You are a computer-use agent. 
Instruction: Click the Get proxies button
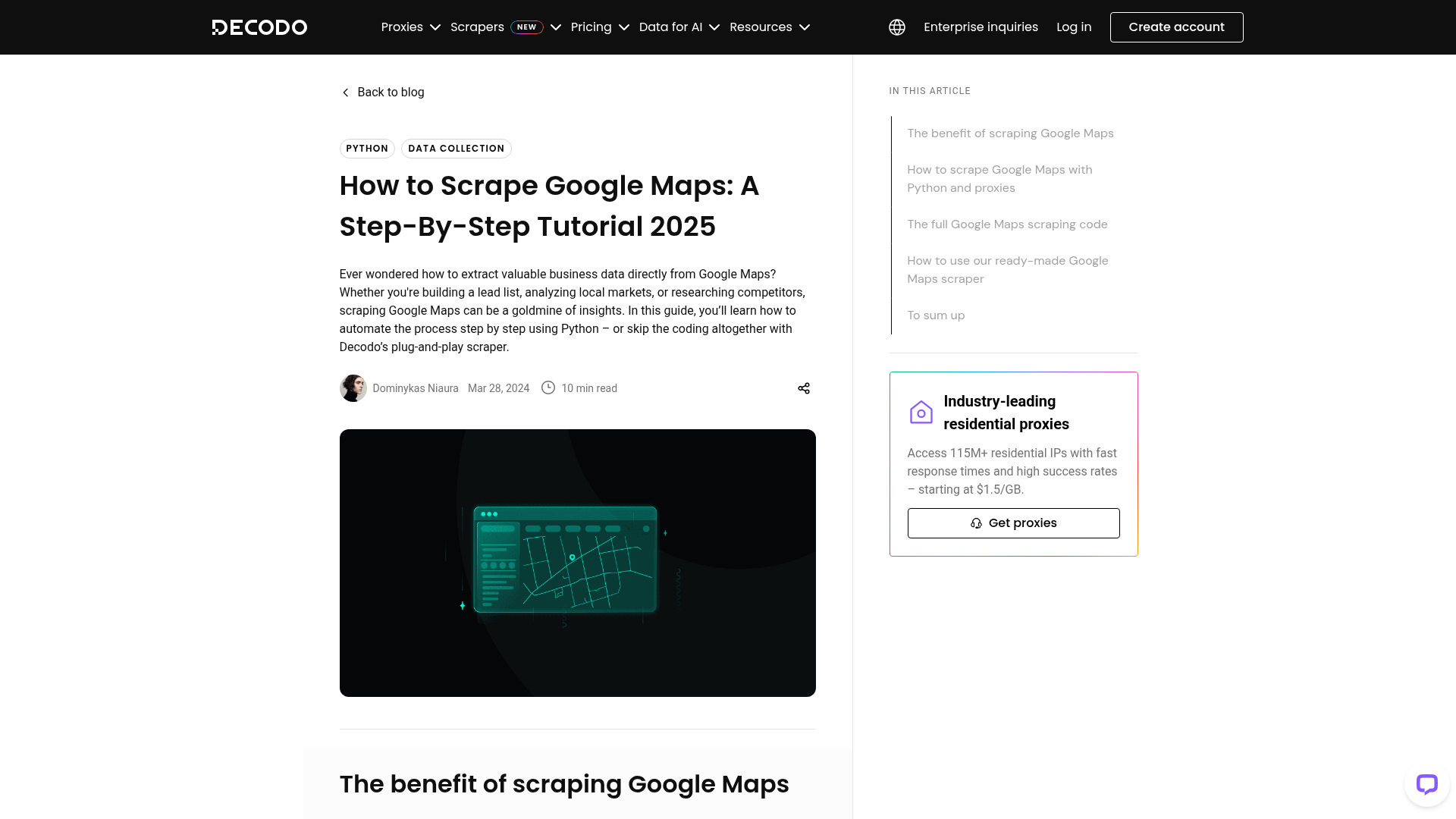[1013, 523]
